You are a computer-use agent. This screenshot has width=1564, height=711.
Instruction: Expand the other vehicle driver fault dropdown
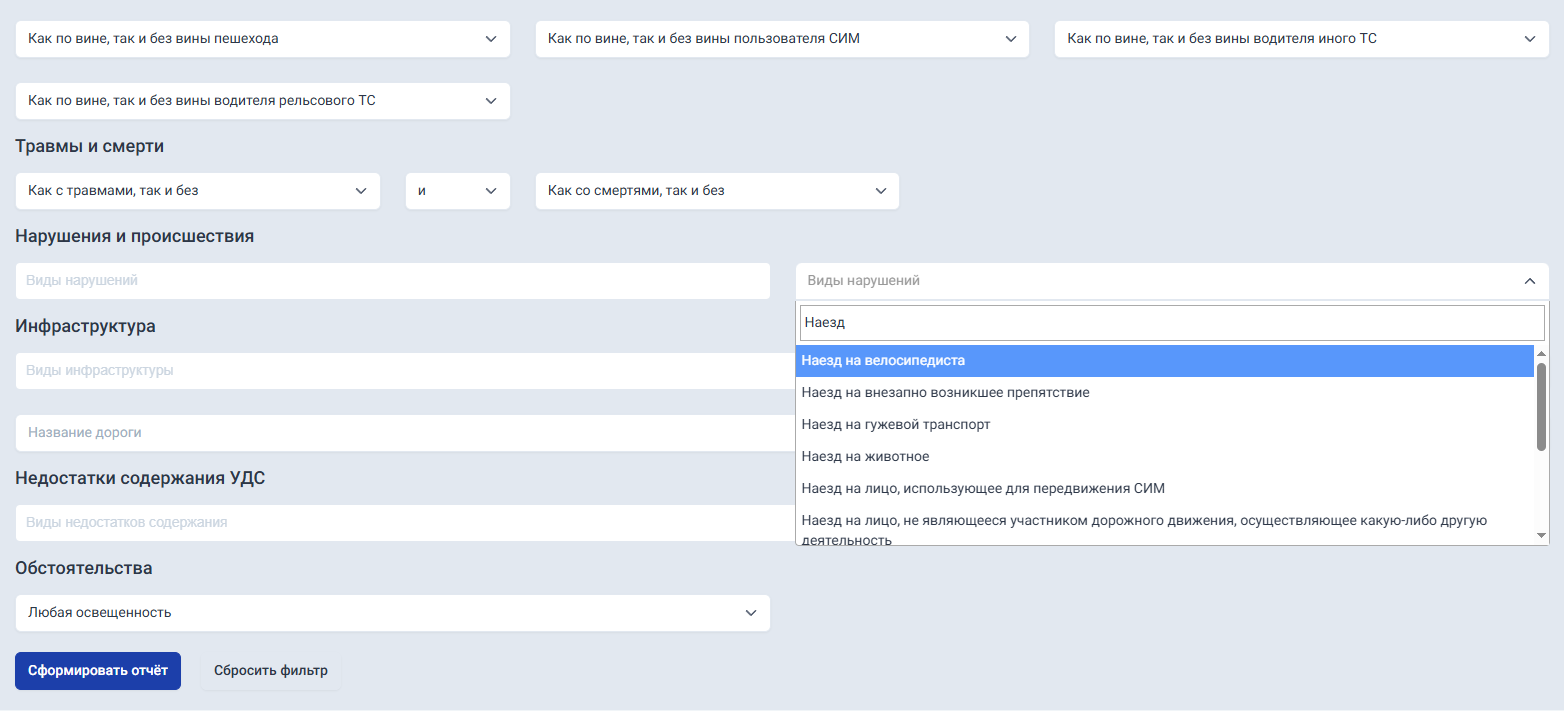[x=1300, y=39]
